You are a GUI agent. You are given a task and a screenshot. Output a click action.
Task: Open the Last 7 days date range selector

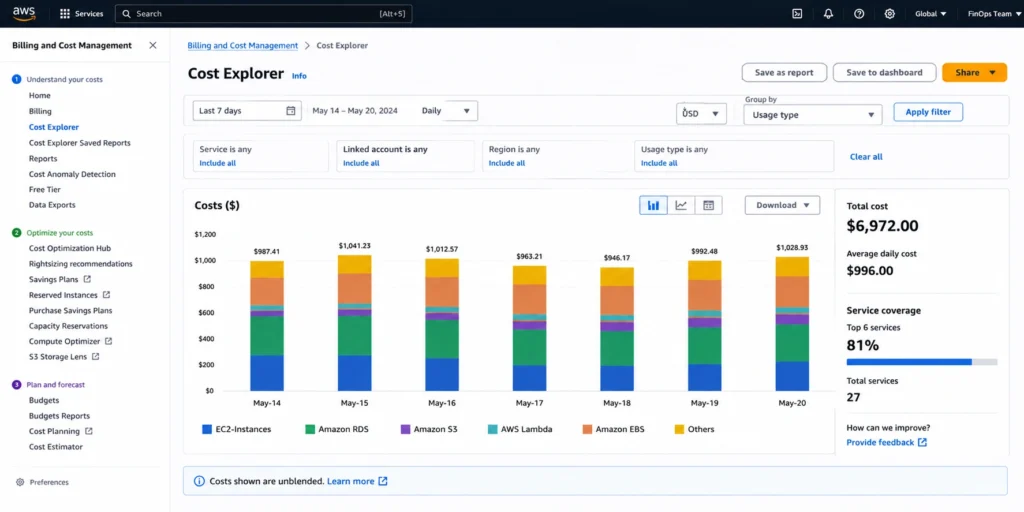(x=247, y=111)
